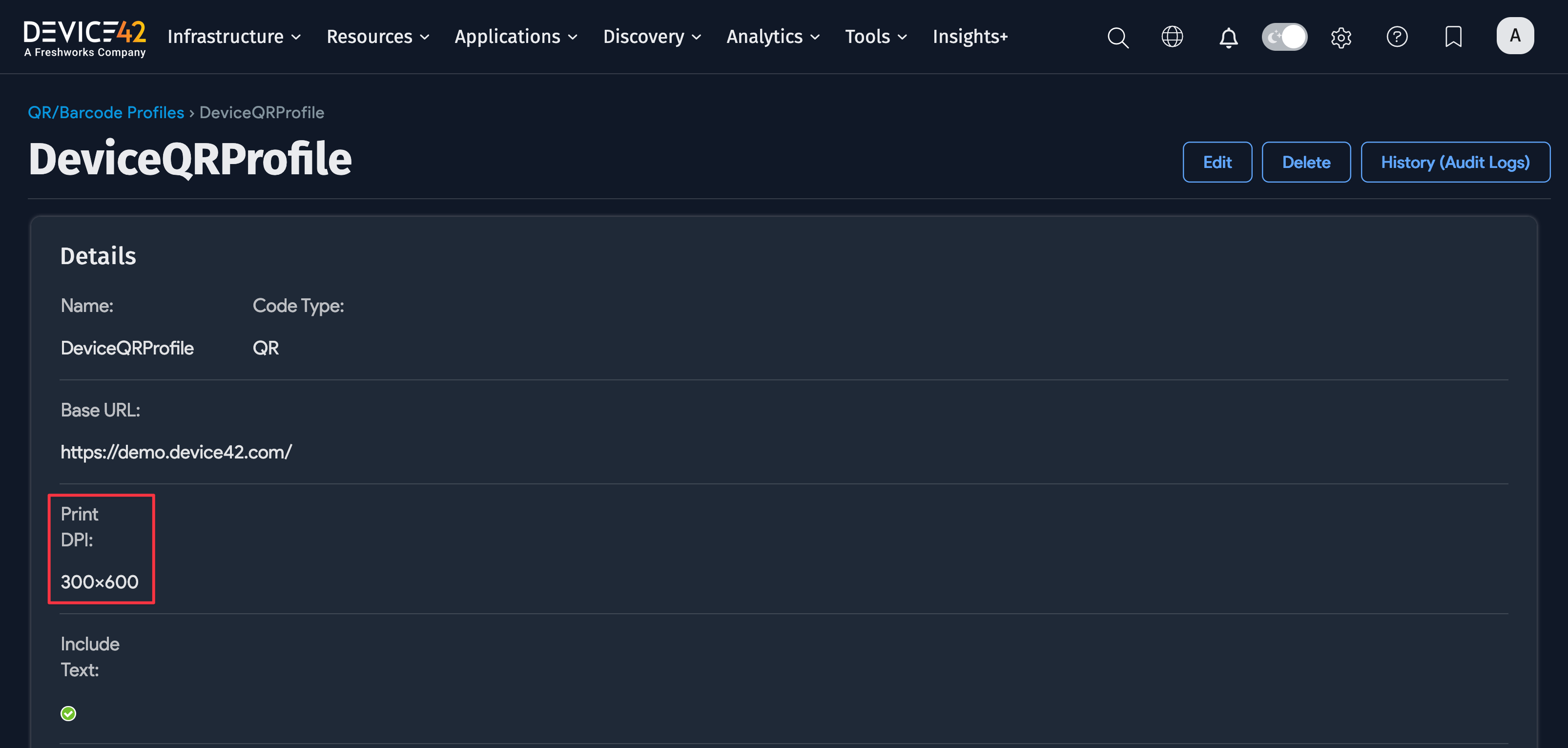Open the Insights+ menu item
Screen dimensions: 1568x748
[970, 37]
